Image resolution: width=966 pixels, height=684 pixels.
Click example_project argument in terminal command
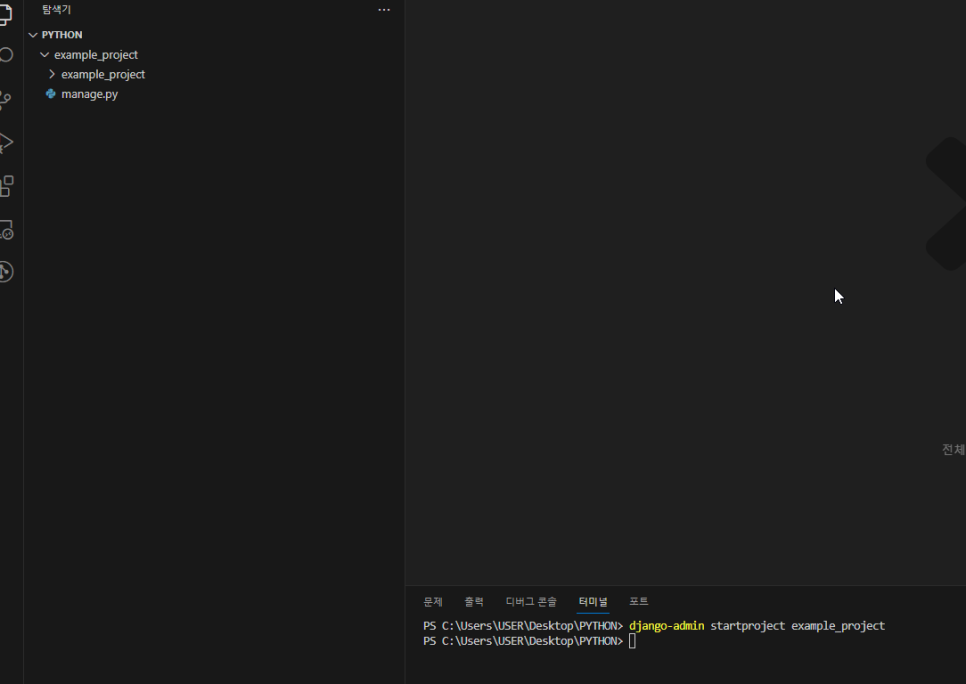pyautogui.click(x=838, y=626)
